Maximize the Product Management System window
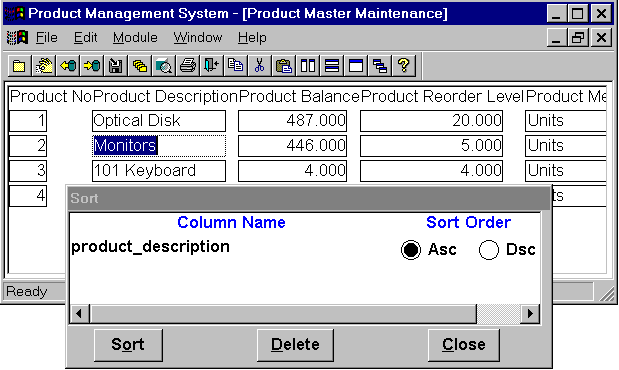Screen dimensions: 619x370 (578, 14)
